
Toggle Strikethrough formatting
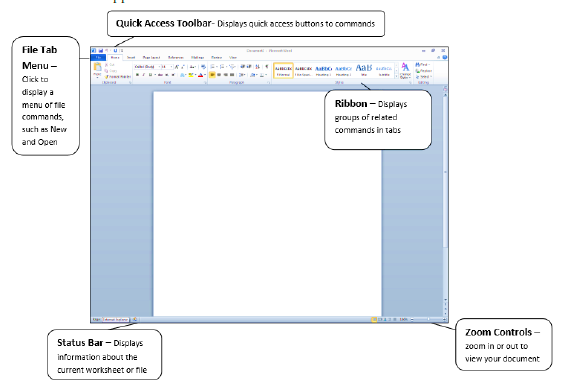click(160, 75)
